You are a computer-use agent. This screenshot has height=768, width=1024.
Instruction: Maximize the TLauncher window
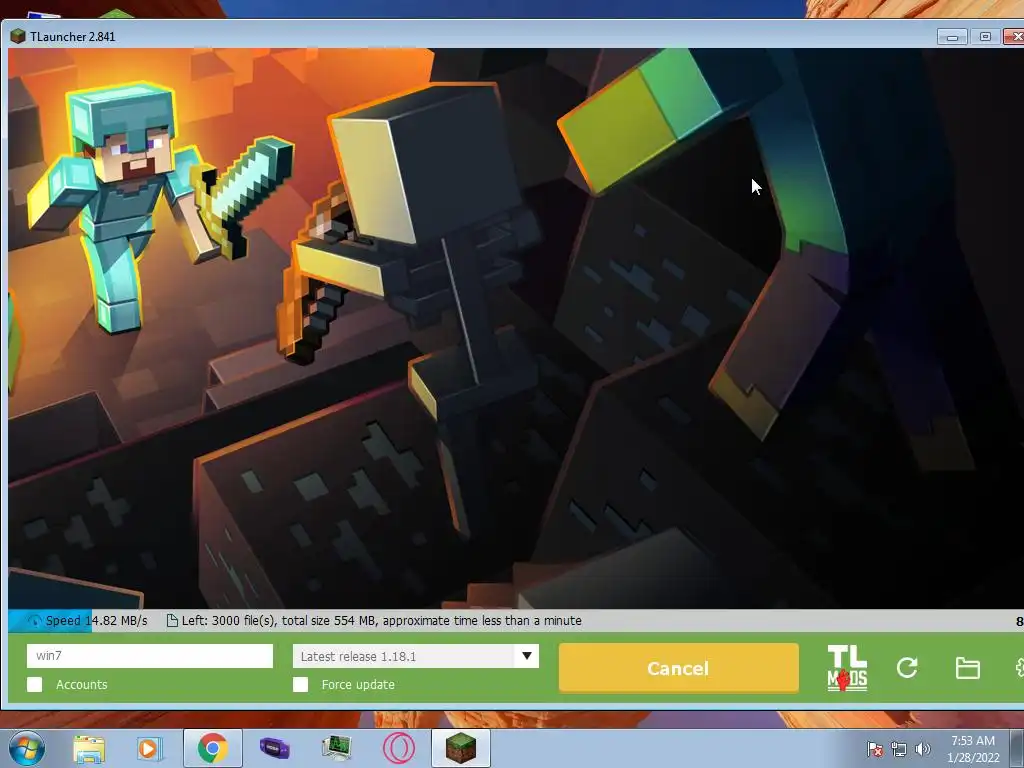(x=985, y=37)
